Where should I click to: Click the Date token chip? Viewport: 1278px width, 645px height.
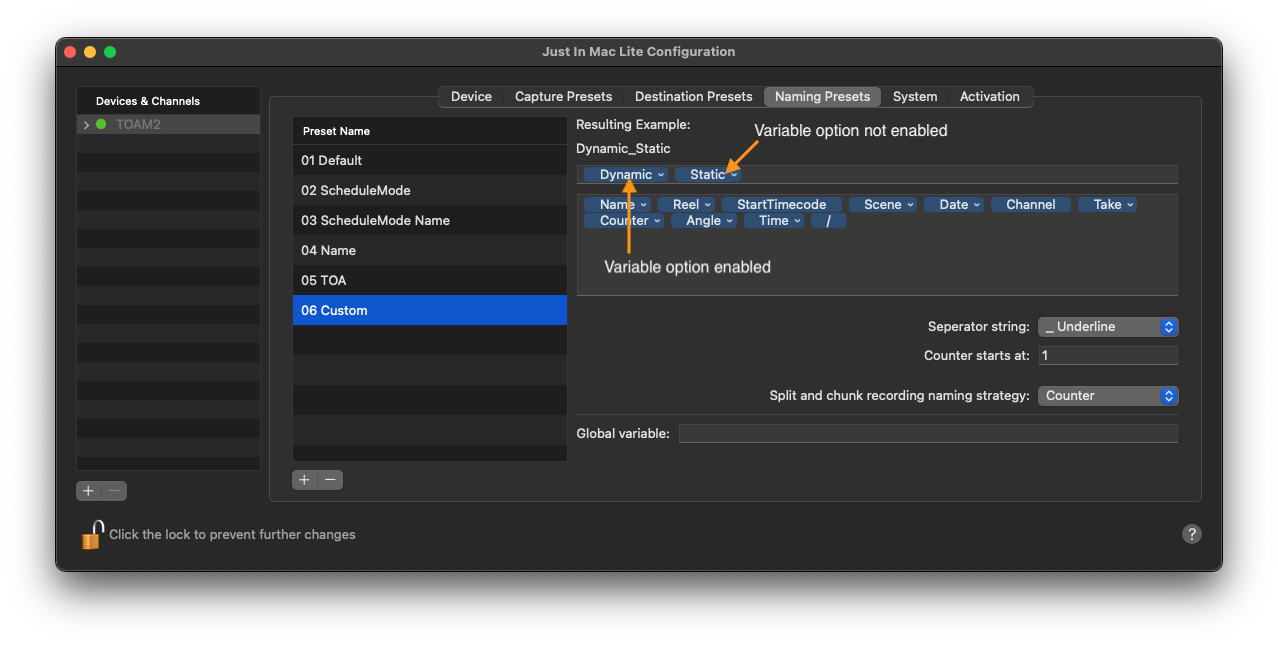tap(954, 205)
